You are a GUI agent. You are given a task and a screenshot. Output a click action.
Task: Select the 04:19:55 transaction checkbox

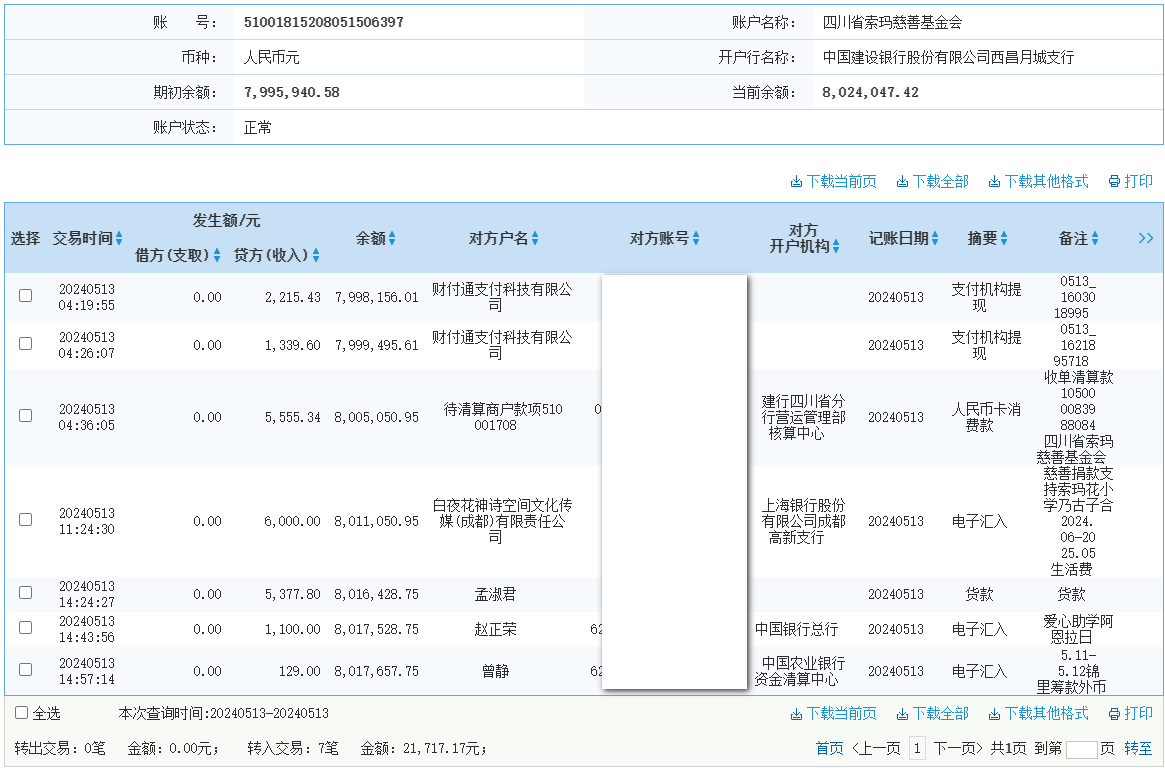click(x=25, y=296)
